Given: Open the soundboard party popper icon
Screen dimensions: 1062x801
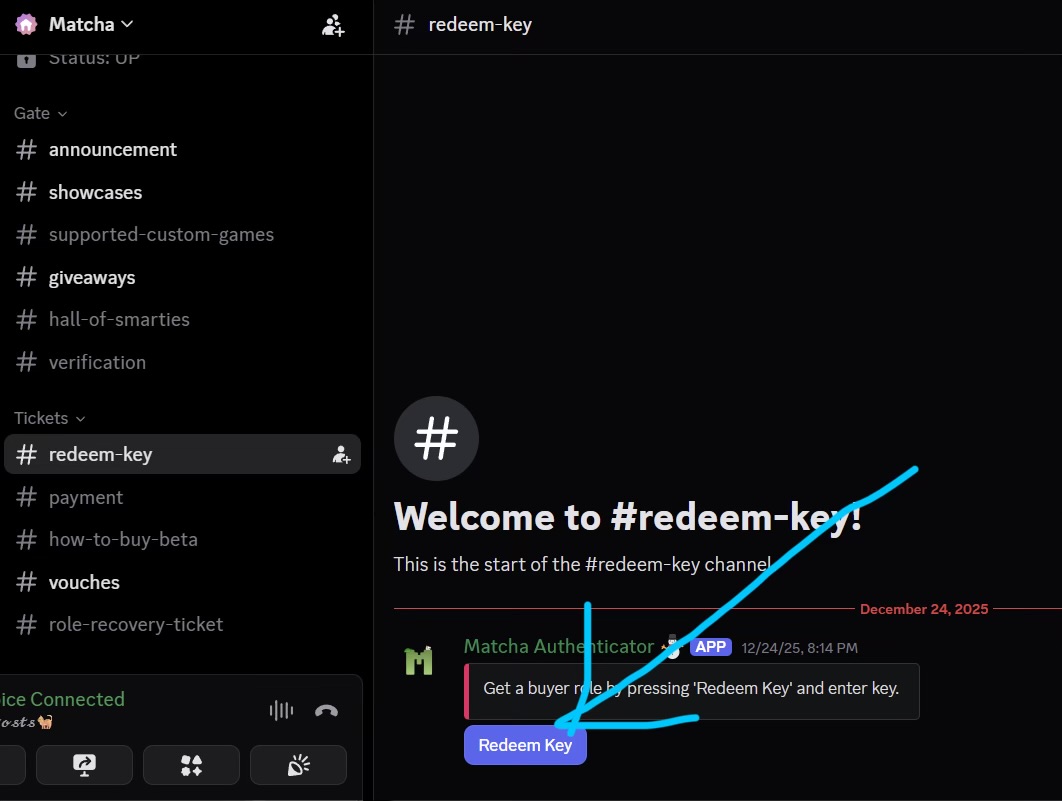Looking at the screenshot, I should coord(298,765).
